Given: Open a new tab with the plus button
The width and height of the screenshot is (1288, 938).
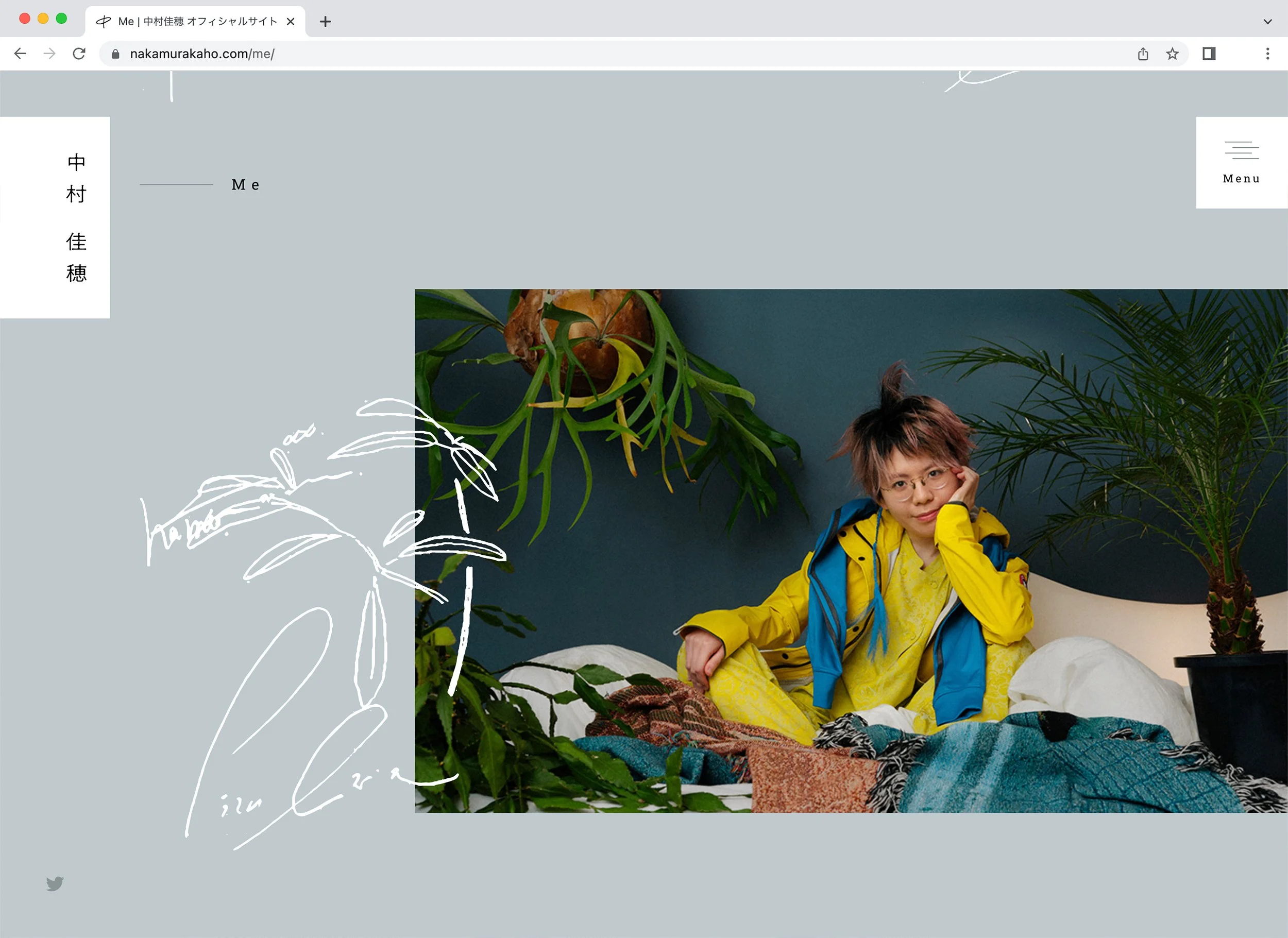Looking at the screenshot, I should tap(325, 22).
